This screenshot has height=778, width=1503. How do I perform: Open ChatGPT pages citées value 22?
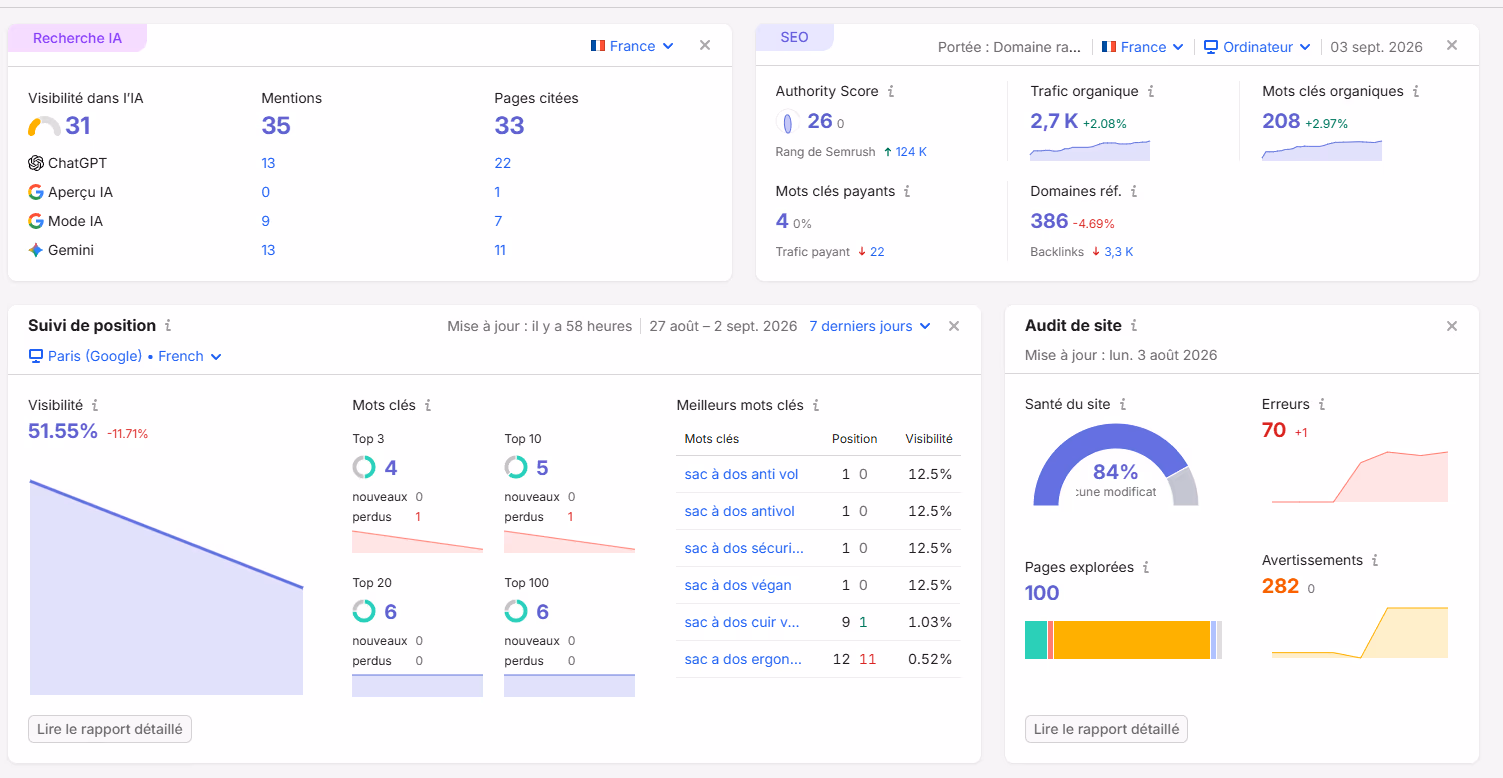(503, 163)
